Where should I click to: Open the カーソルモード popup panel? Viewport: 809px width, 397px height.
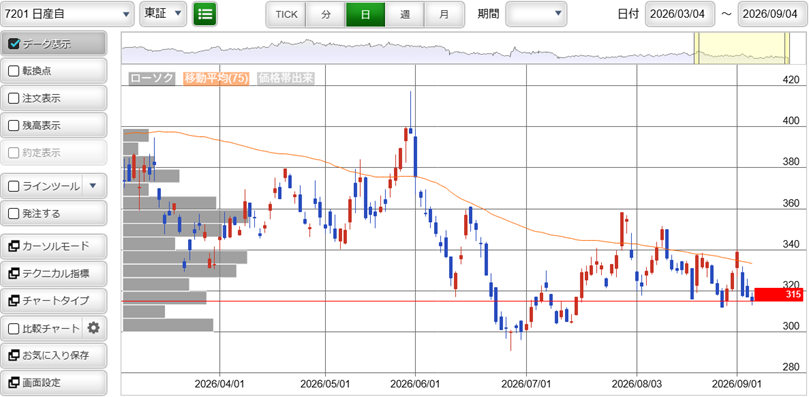54,246
